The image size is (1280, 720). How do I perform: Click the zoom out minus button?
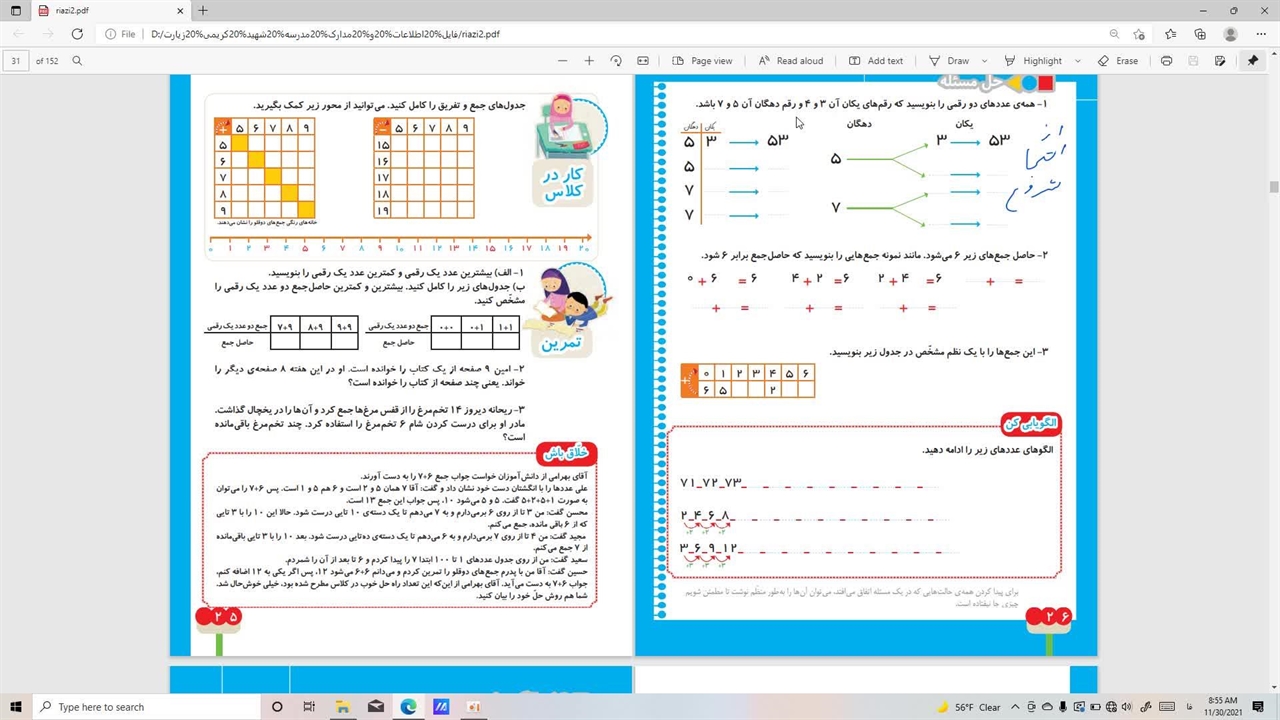pos(562,61)
